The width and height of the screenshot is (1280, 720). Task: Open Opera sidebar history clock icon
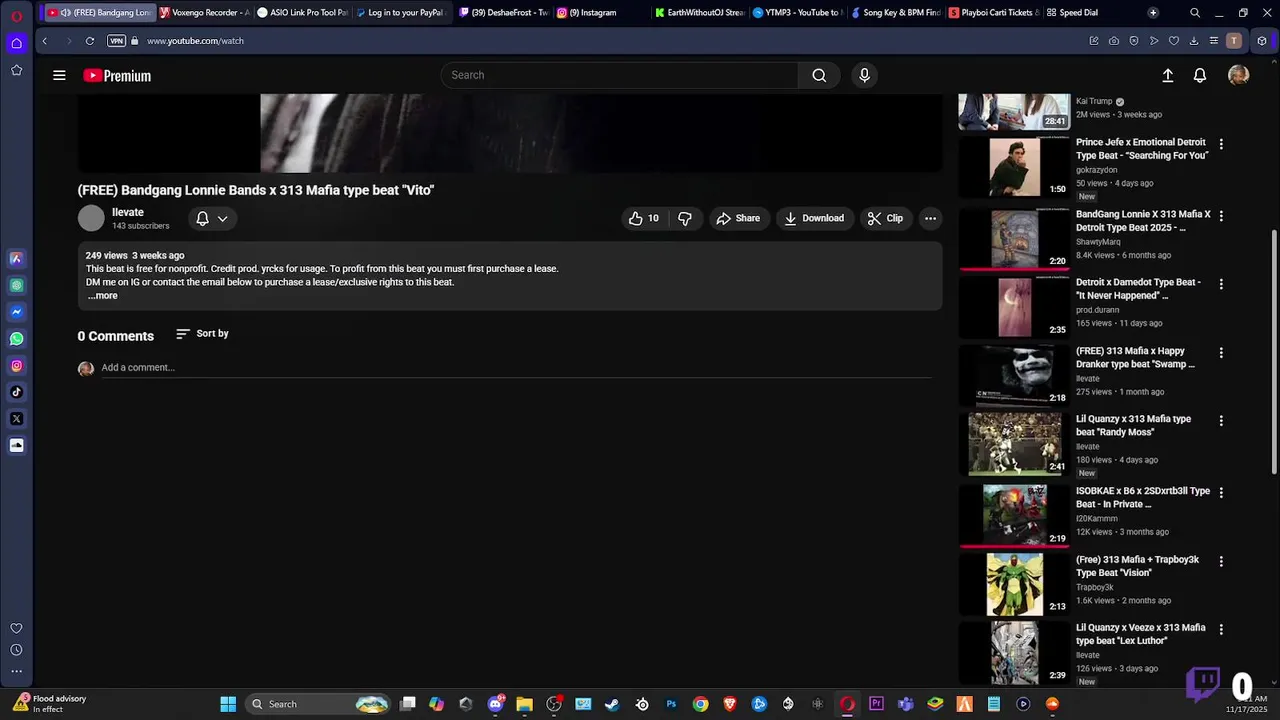17,650
